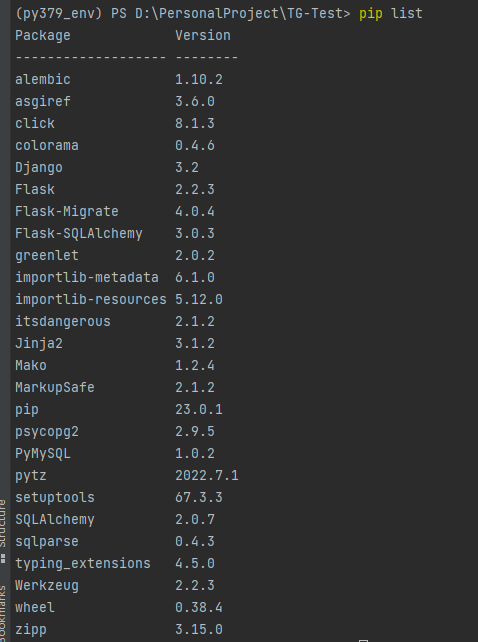Click the 'Package' column header text
The image size is (478, 642).
(43, 36)
